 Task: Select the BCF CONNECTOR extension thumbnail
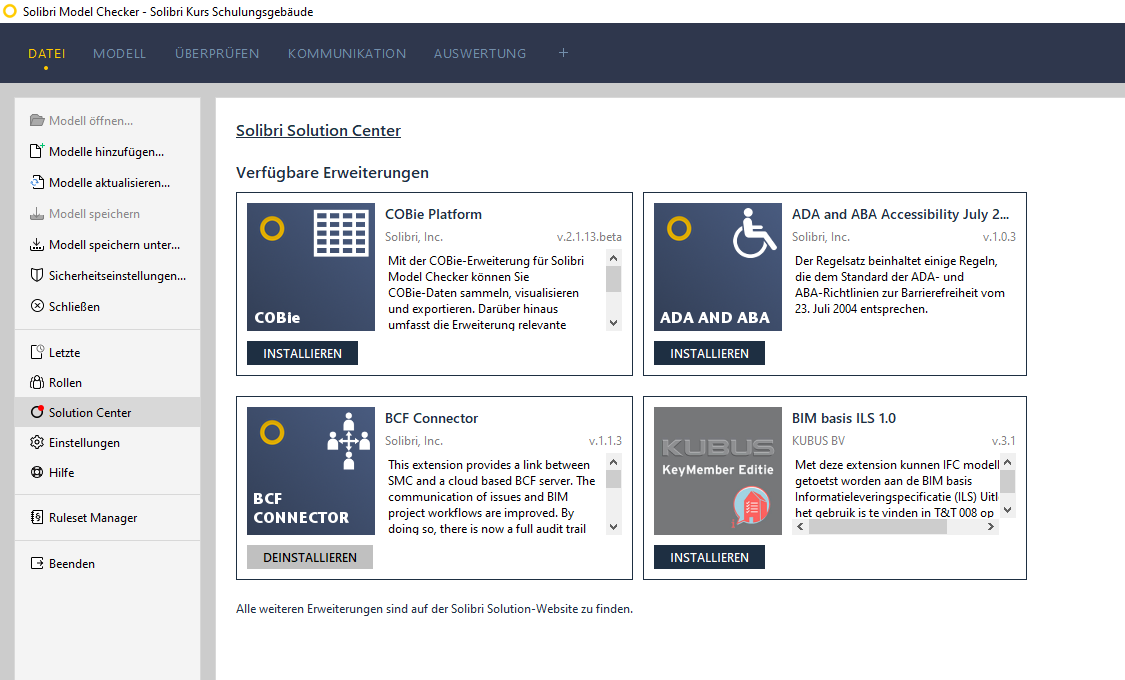[x=311, y=471]
